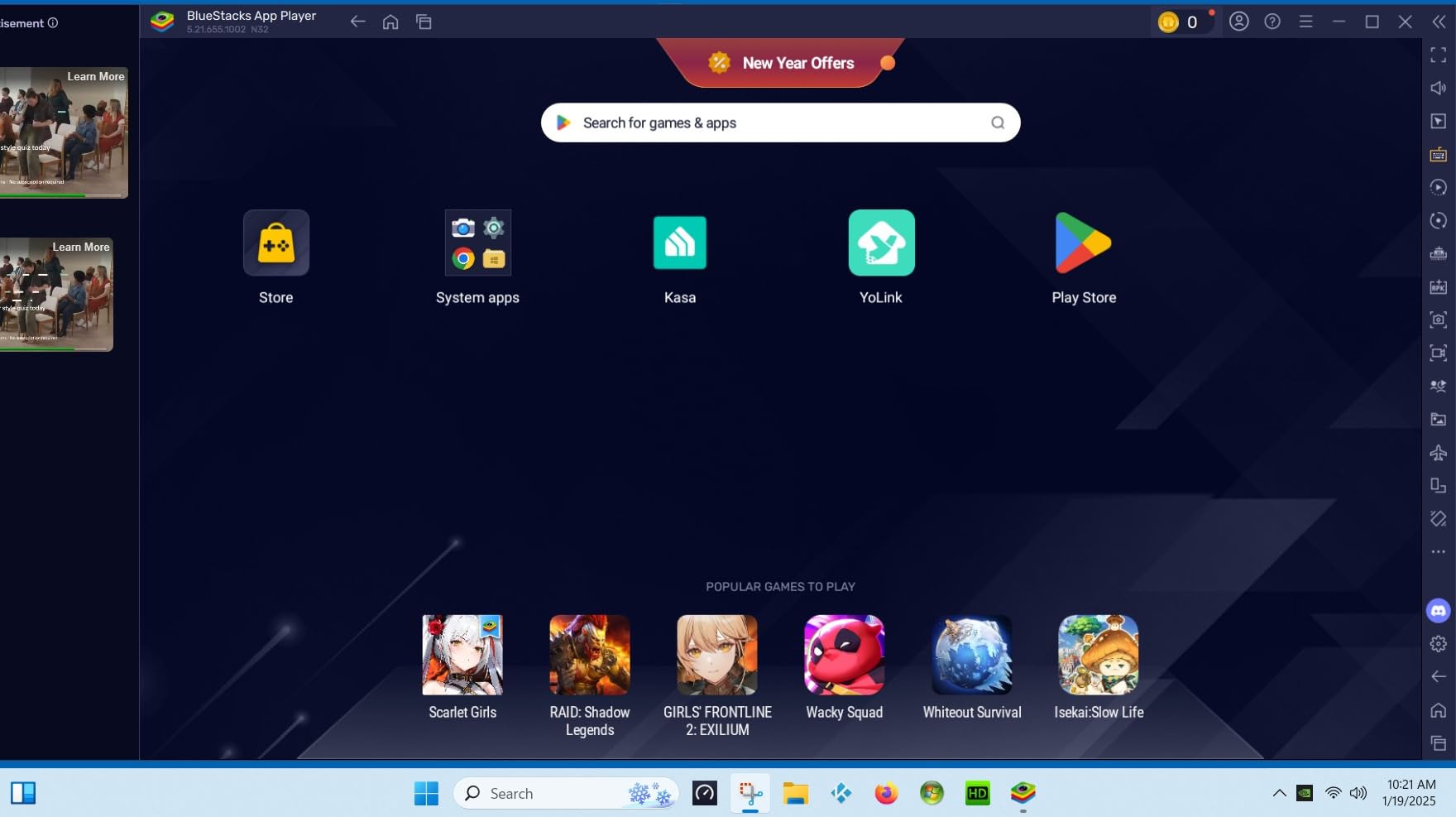Click the eco mode sidebar icon
Viewport: 1456px width, 817px height.
[1439, 518]
